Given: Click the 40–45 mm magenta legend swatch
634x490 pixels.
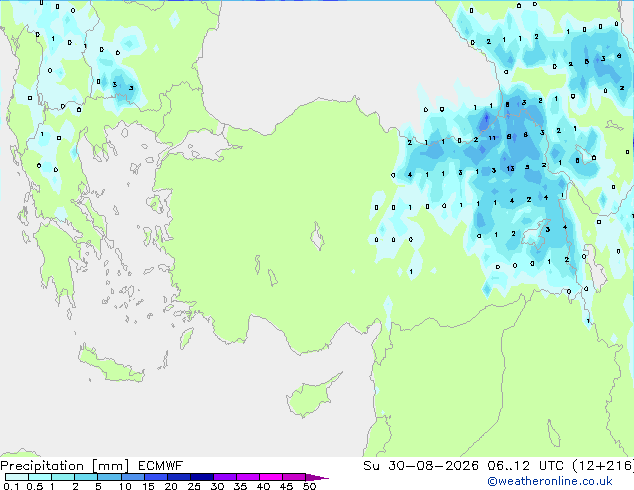Looking at the screenshot, I should pos(271,477).
